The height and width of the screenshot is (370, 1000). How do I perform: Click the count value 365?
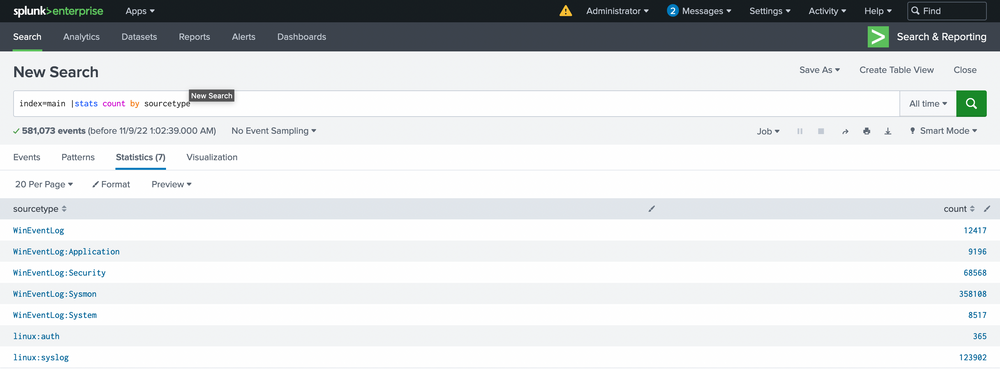[x=980, y=336]
